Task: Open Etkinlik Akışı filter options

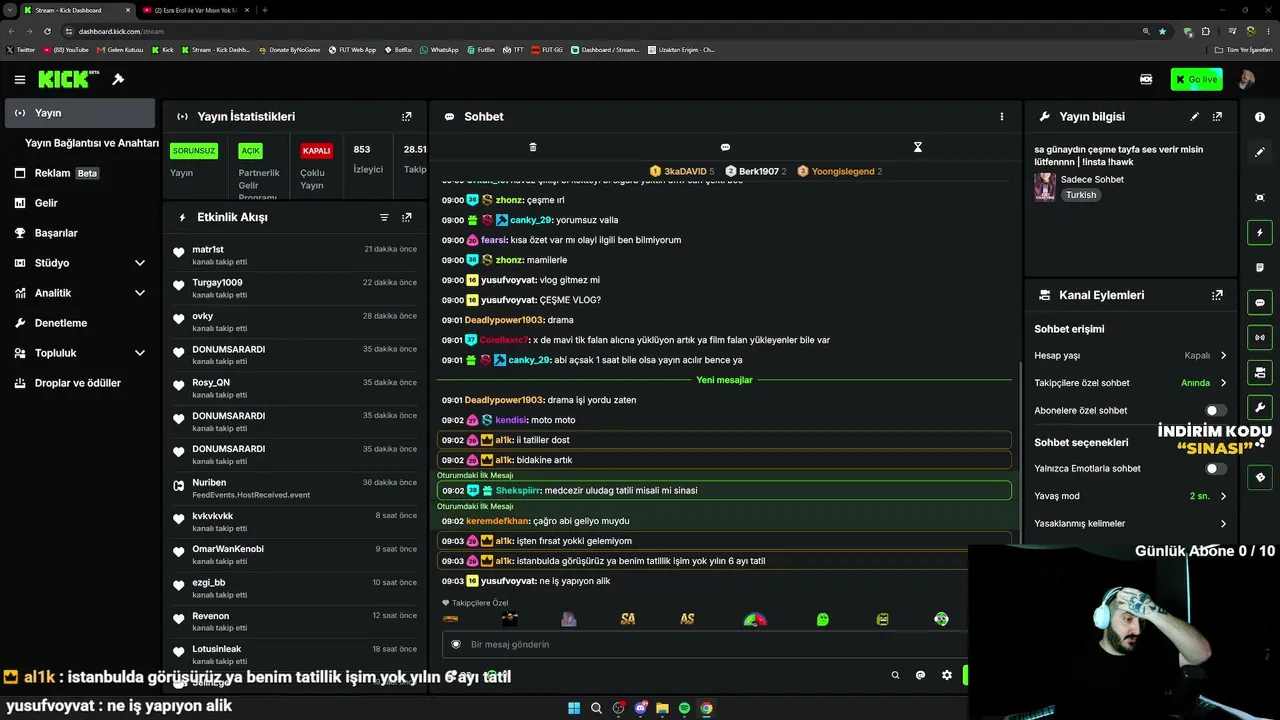Action: [384, 217]
